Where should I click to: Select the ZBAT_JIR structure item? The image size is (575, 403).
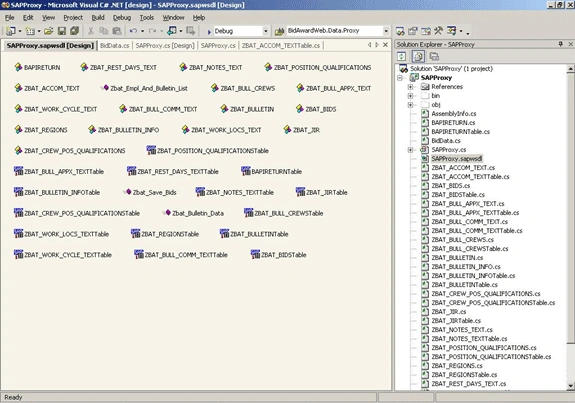pos(301,130)
